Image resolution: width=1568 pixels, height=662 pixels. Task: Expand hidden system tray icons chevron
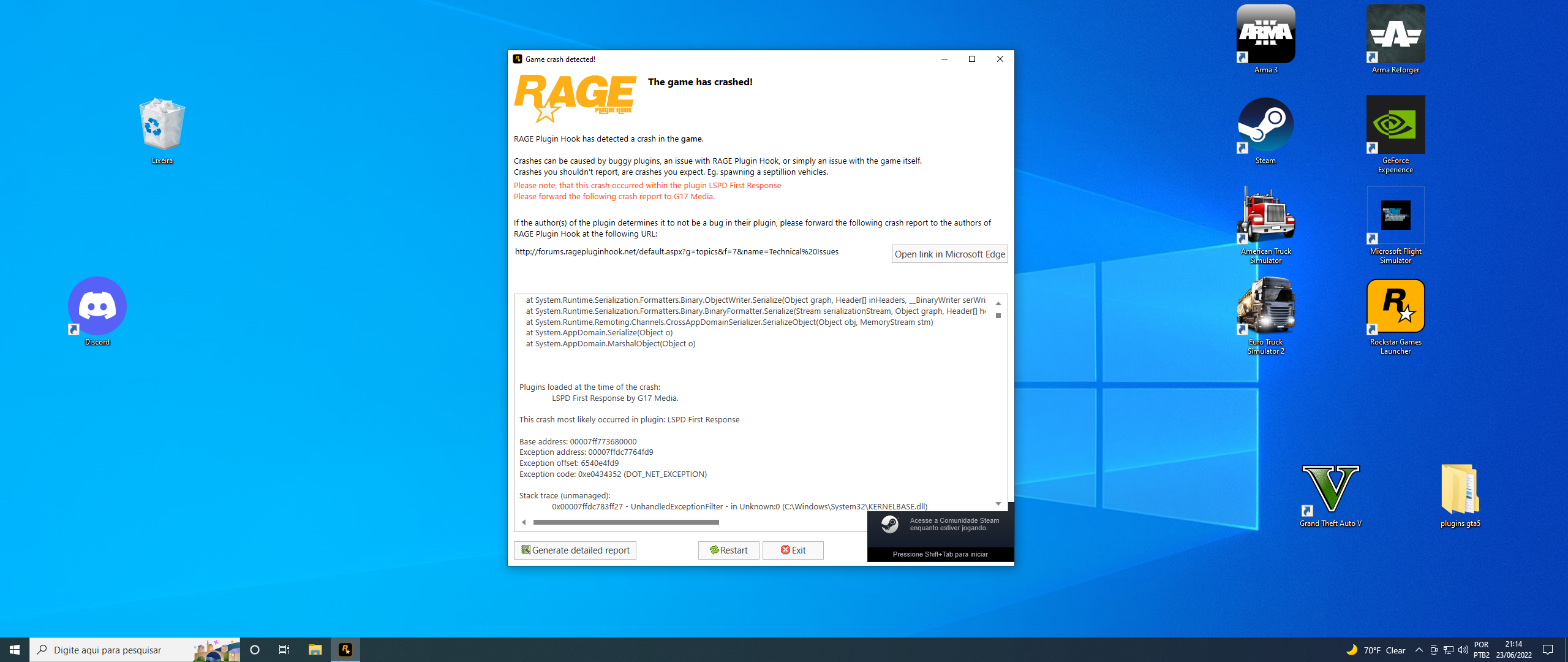[1419, 650]
